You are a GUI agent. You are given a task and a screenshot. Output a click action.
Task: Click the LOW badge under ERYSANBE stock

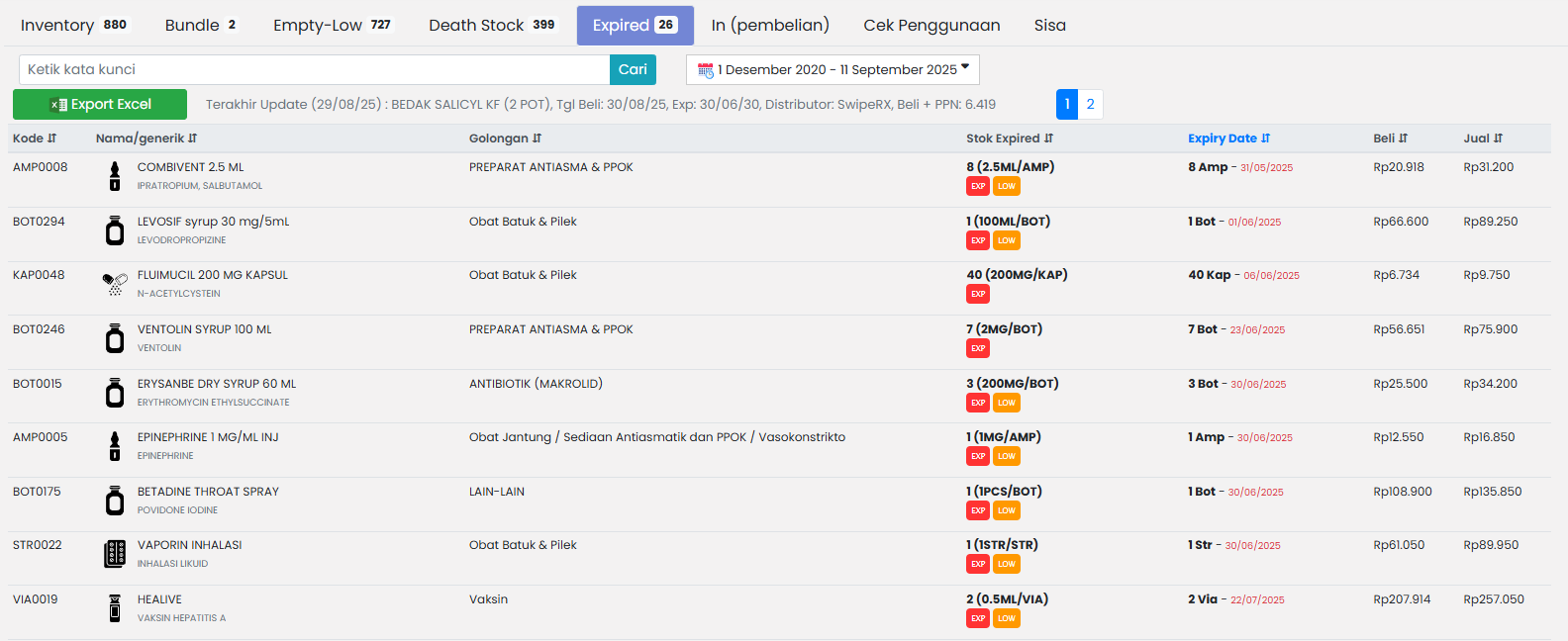[1006, 403]
